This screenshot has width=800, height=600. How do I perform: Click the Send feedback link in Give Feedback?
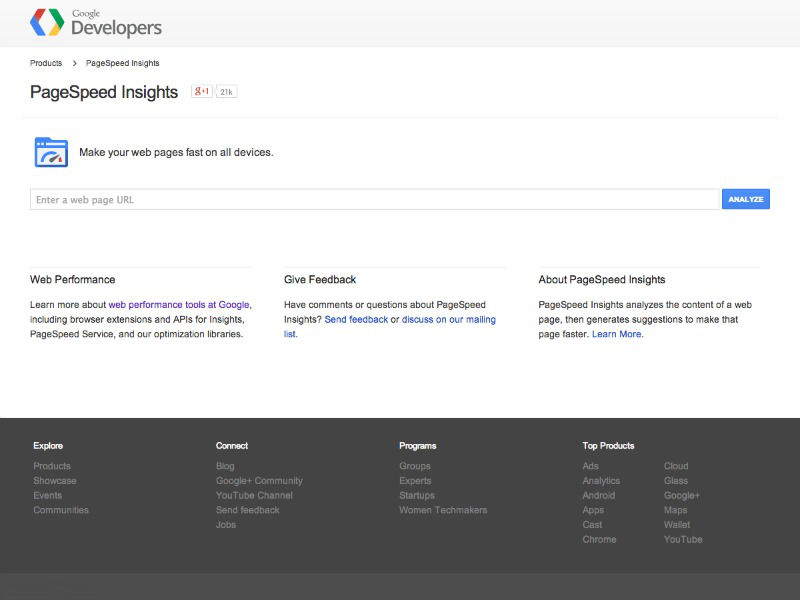click(x=356, y=319)
